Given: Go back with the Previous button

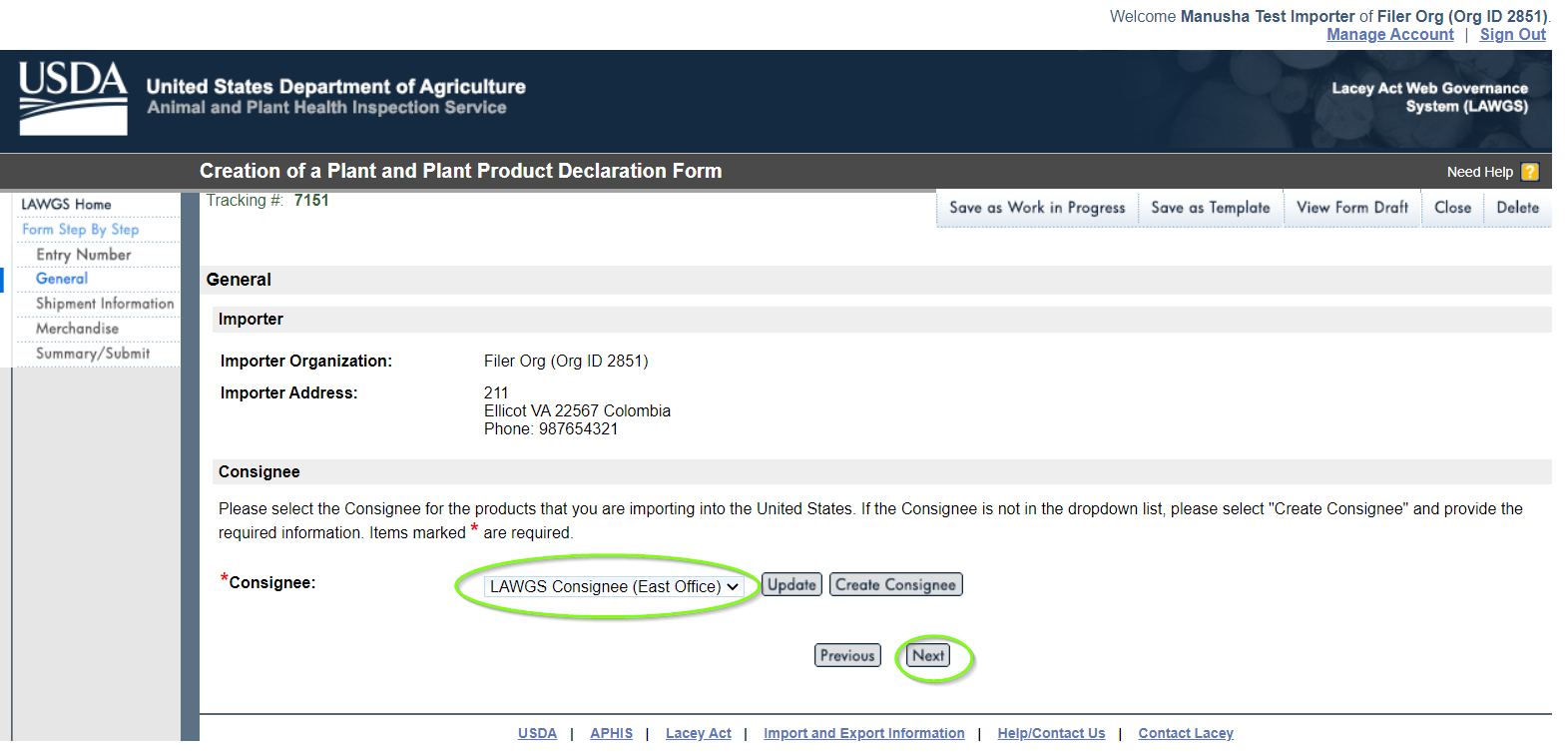Looking at the screenshot, I should point(847,656).
